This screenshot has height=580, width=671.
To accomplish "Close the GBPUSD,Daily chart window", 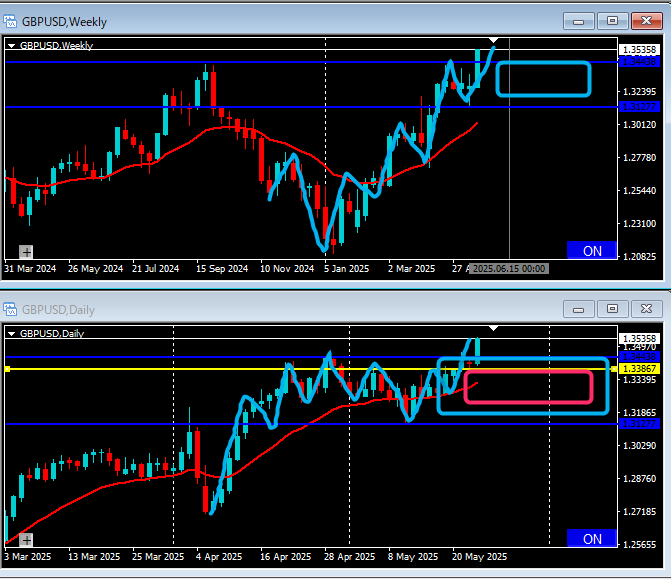I will pos(646,309).
